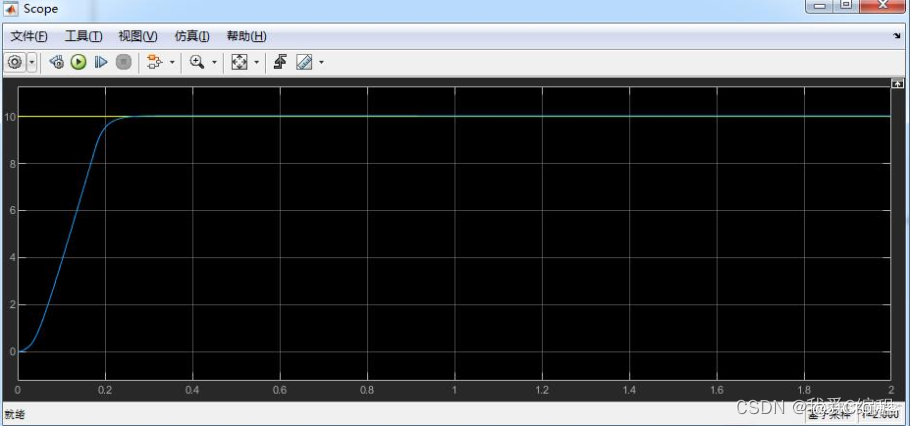Screen dimensions: 910x426
Task: Open the 仿真(I) menu
Action: pos(192,37)
